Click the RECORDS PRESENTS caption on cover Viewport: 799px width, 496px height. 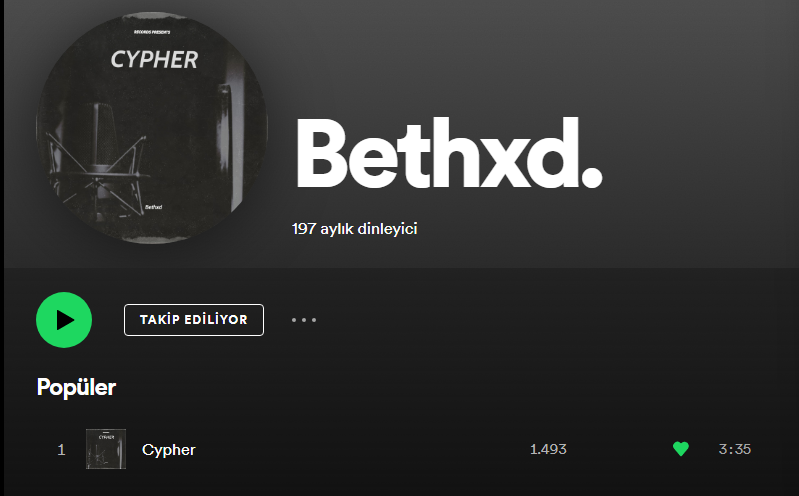[x=152, y=32]
